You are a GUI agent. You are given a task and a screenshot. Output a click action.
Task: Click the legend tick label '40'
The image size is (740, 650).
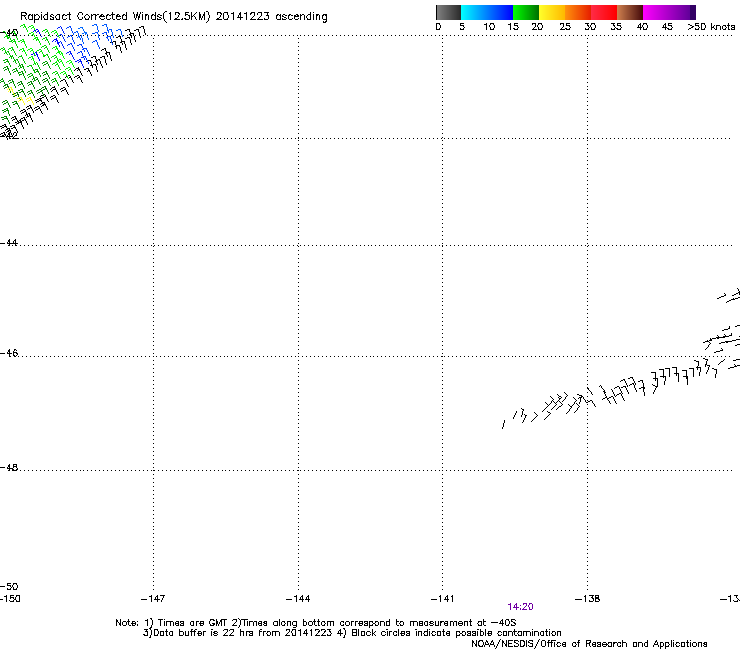click(642, 27)
